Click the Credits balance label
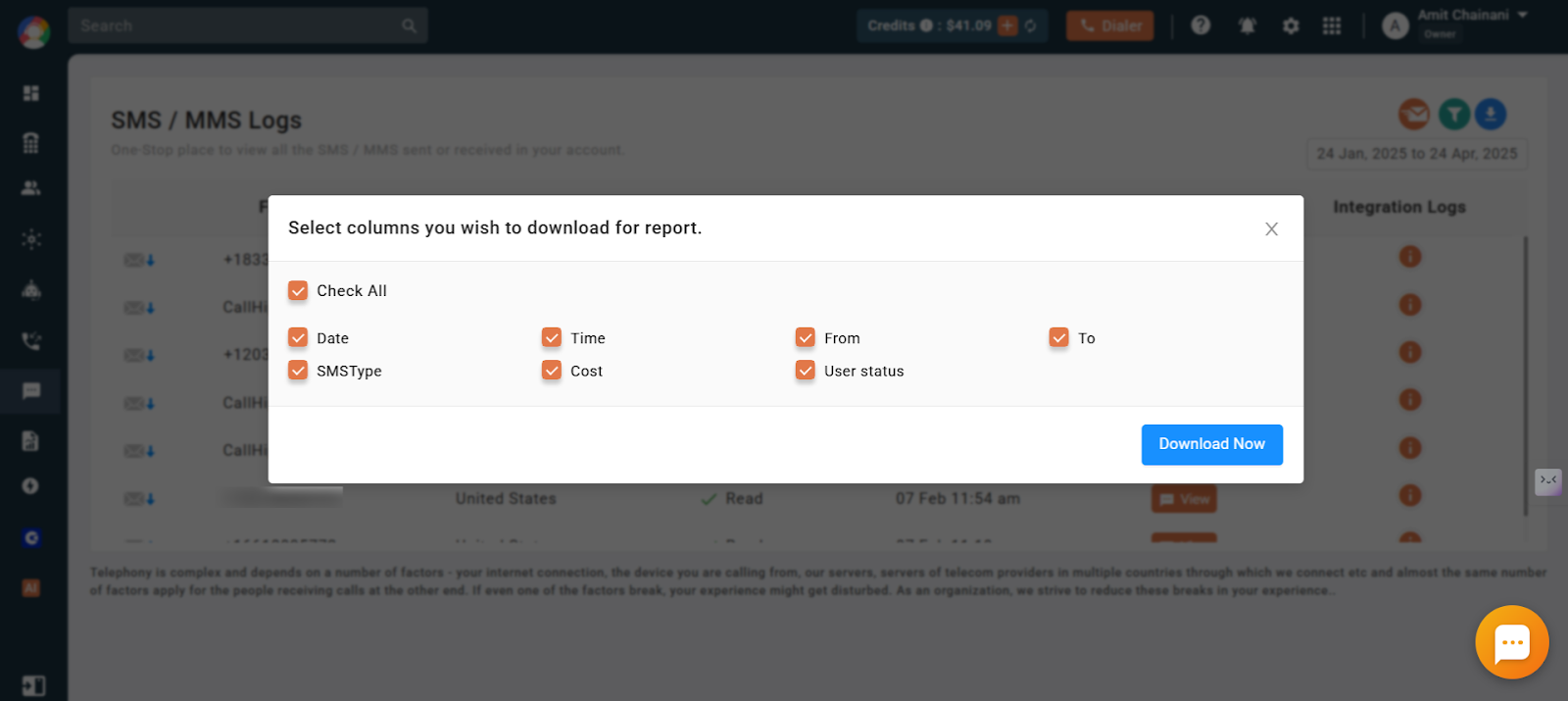1568x701 pixels. (929, 25)
